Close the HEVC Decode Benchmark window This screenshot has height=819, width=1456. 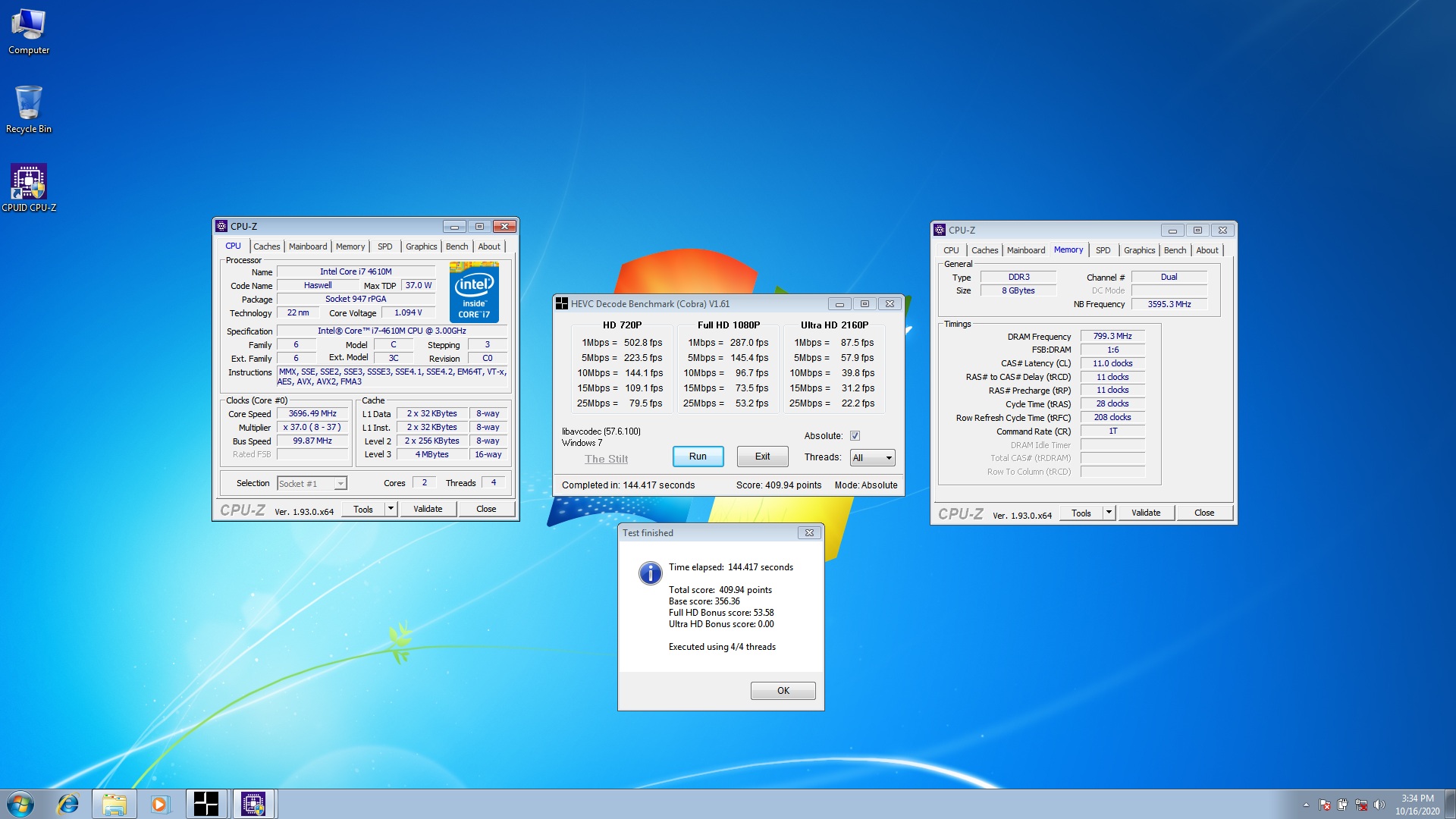coord(890,304)
